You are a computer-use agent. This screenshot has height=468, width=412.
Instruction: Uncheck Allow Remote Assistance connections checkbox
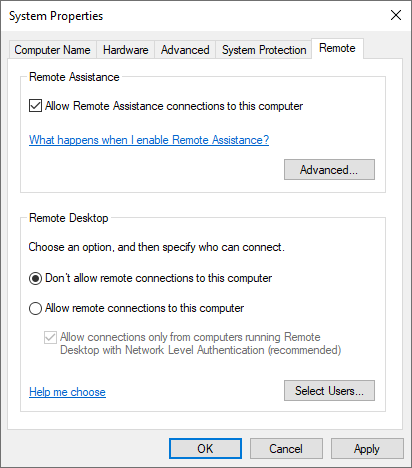35,106
